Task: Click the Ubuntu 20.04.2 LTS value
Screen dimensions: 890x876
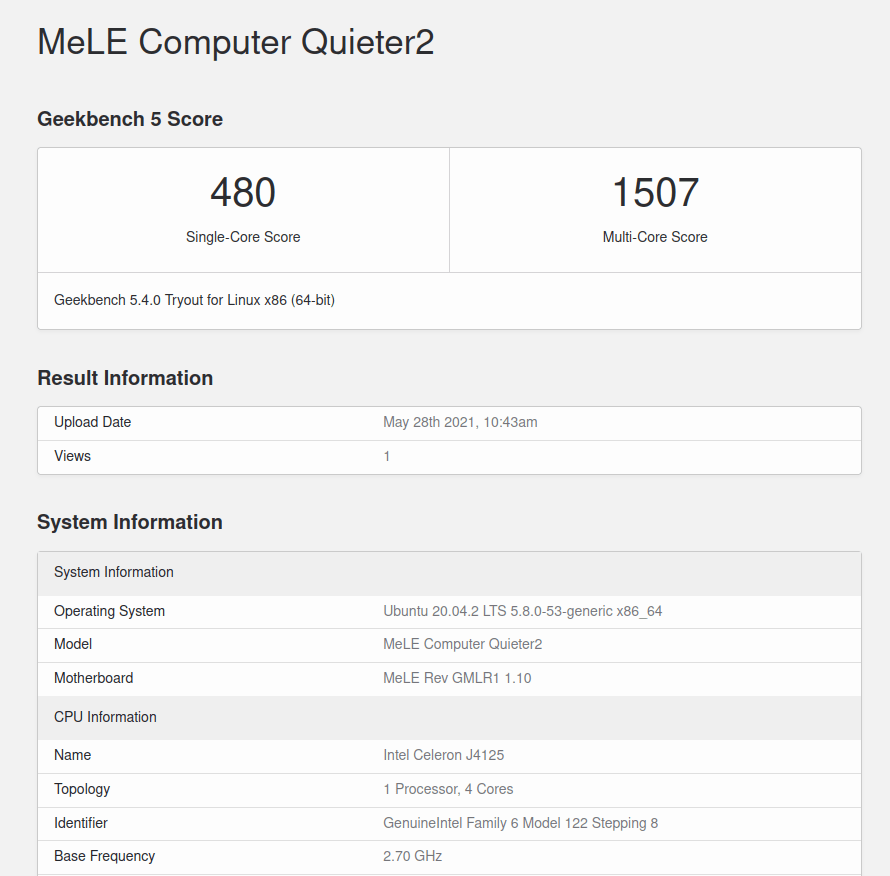Action: point(523,611)
